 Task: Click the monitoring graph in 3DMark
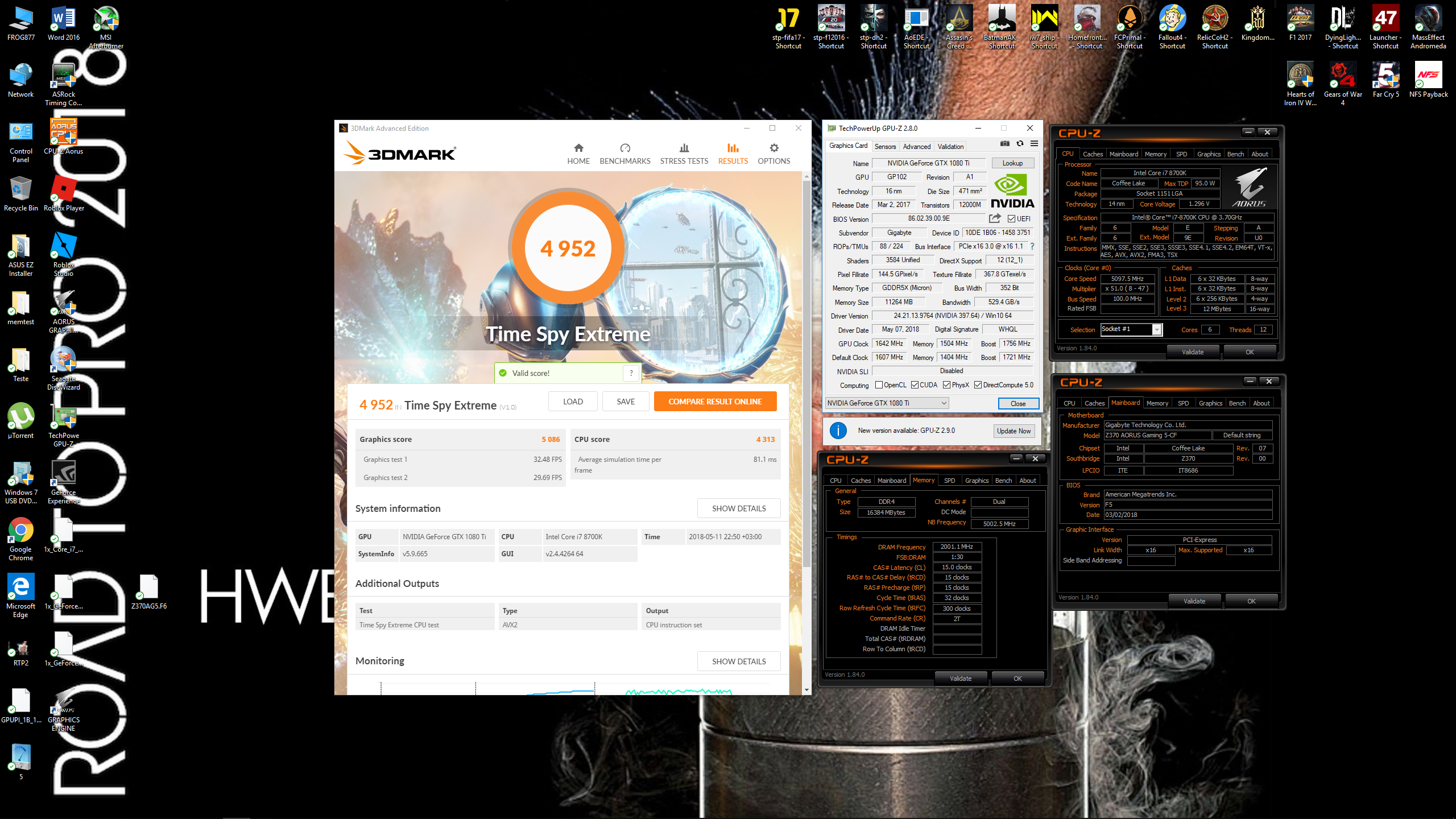569,687
